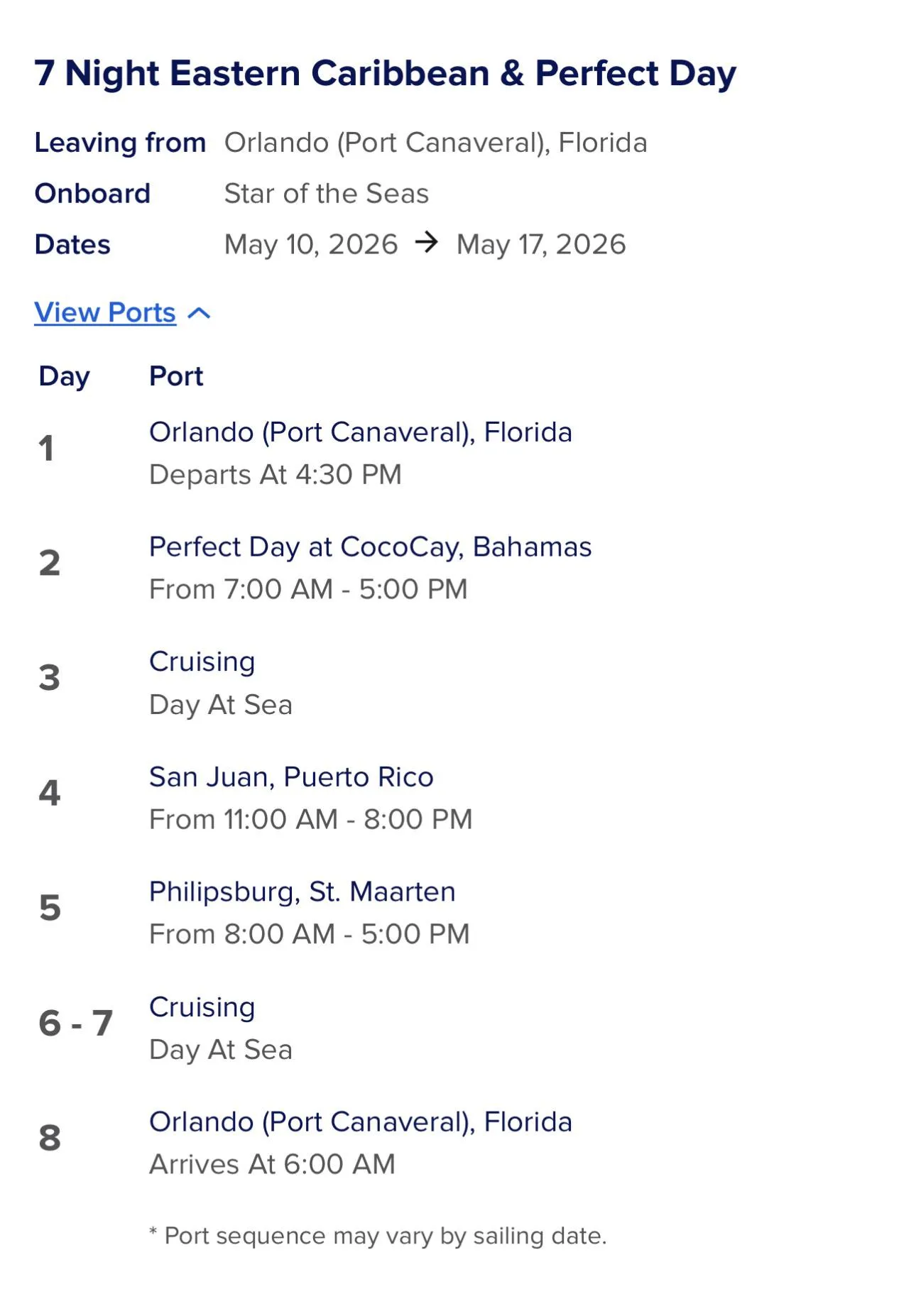Image resolution: width=916 pixels, height=1316 pixels.
Task: Select day 1 Orlando departure port
Action: pos(360,432)
